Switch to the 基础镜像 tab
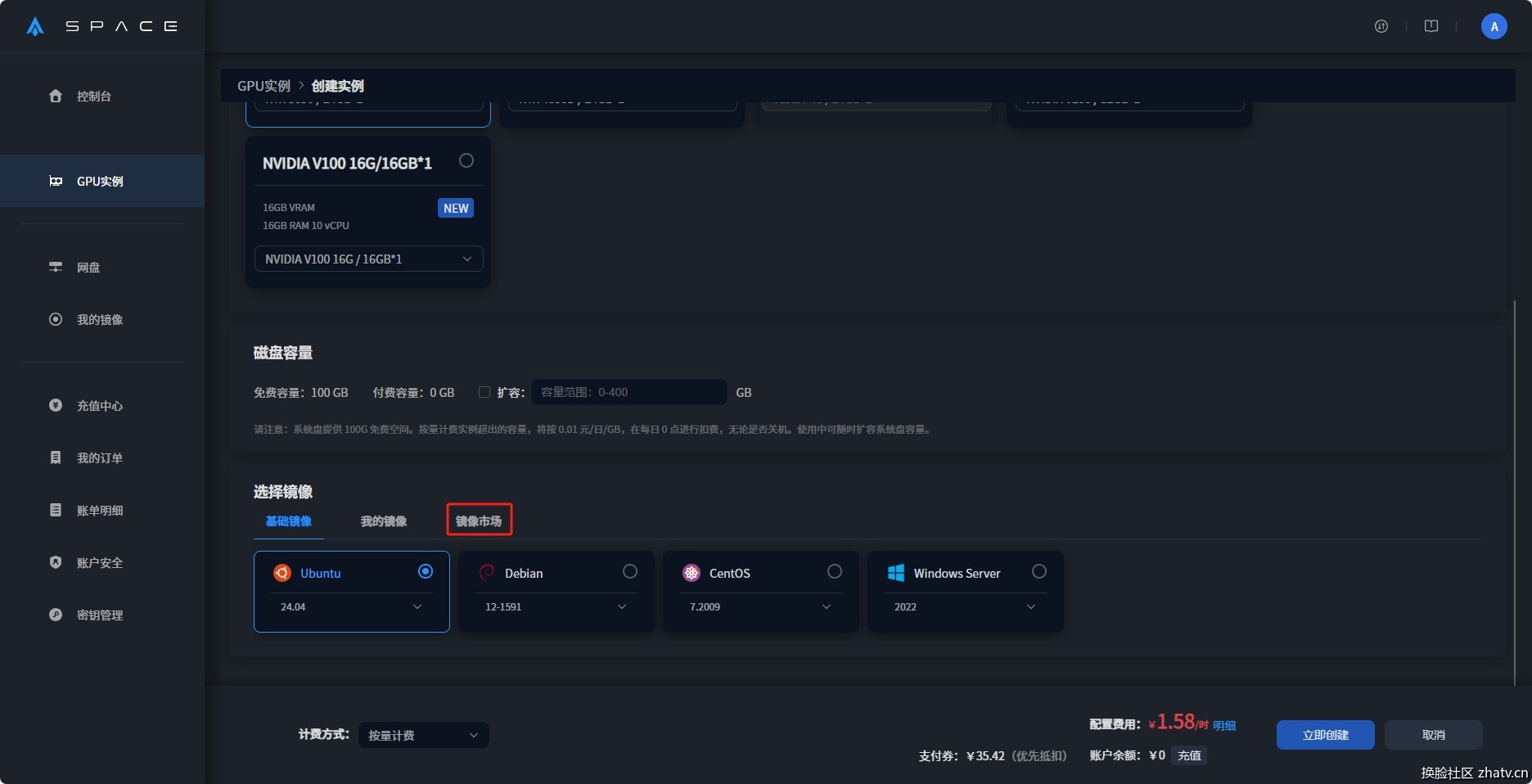 coord(288,521)
